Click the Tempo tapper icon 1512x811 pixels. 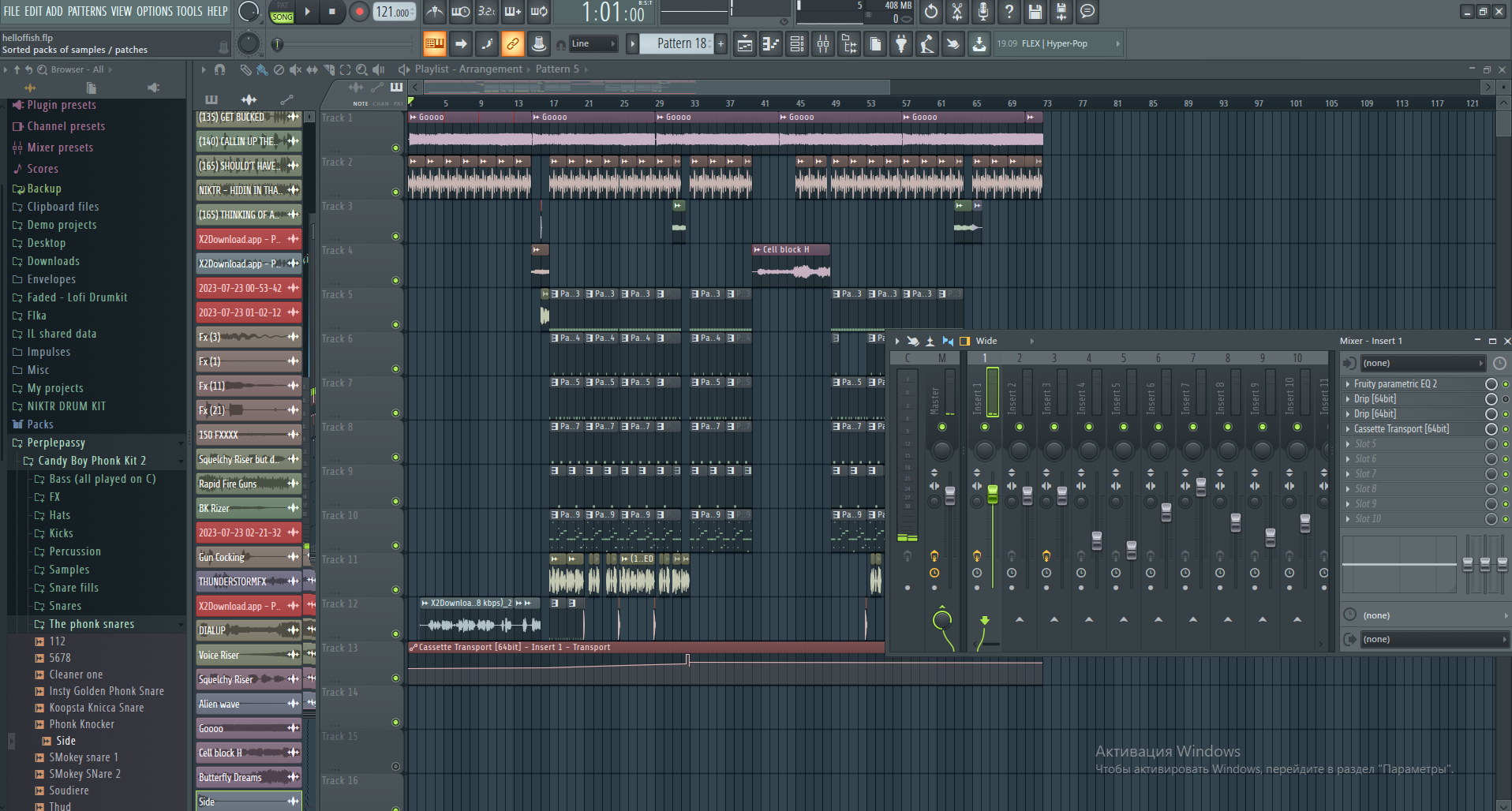[x=927, y=44]
